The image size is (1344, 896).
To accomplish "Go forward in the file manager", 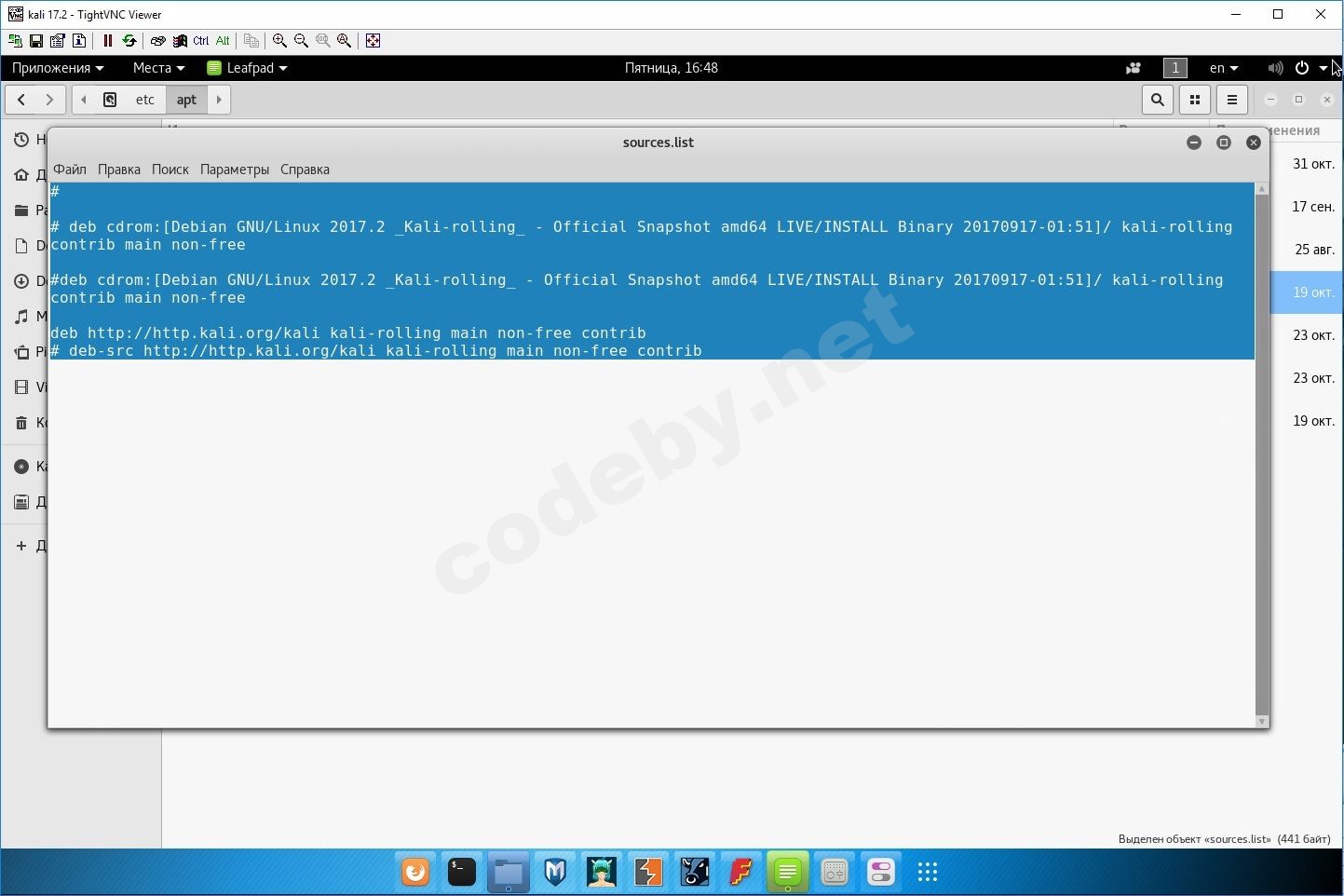I will click(x=50, y=100).
